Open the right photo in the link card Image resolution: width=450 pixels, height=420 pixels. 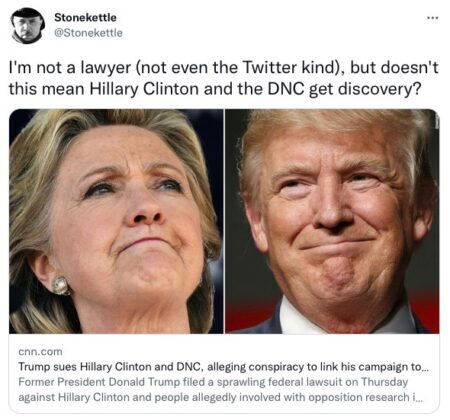(x=332, y=221)
